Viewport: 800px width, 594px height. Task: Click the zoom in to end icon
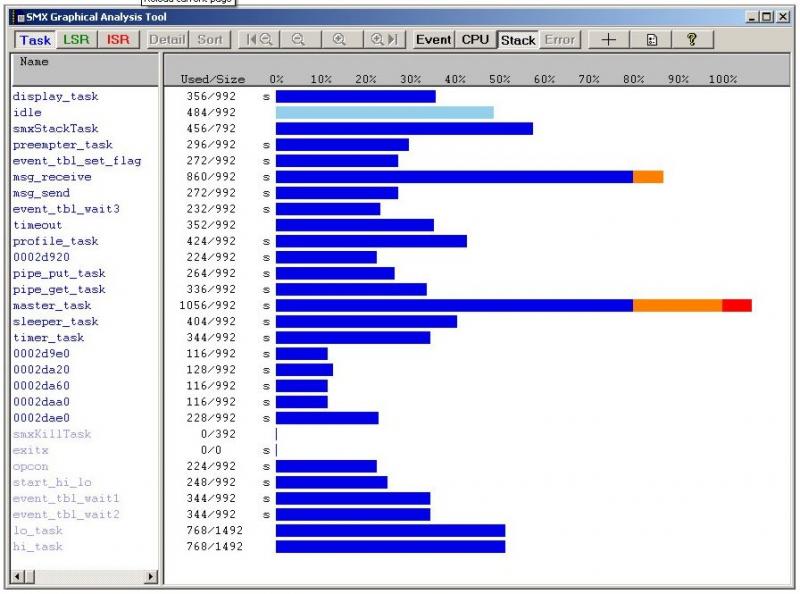(384, 40)
